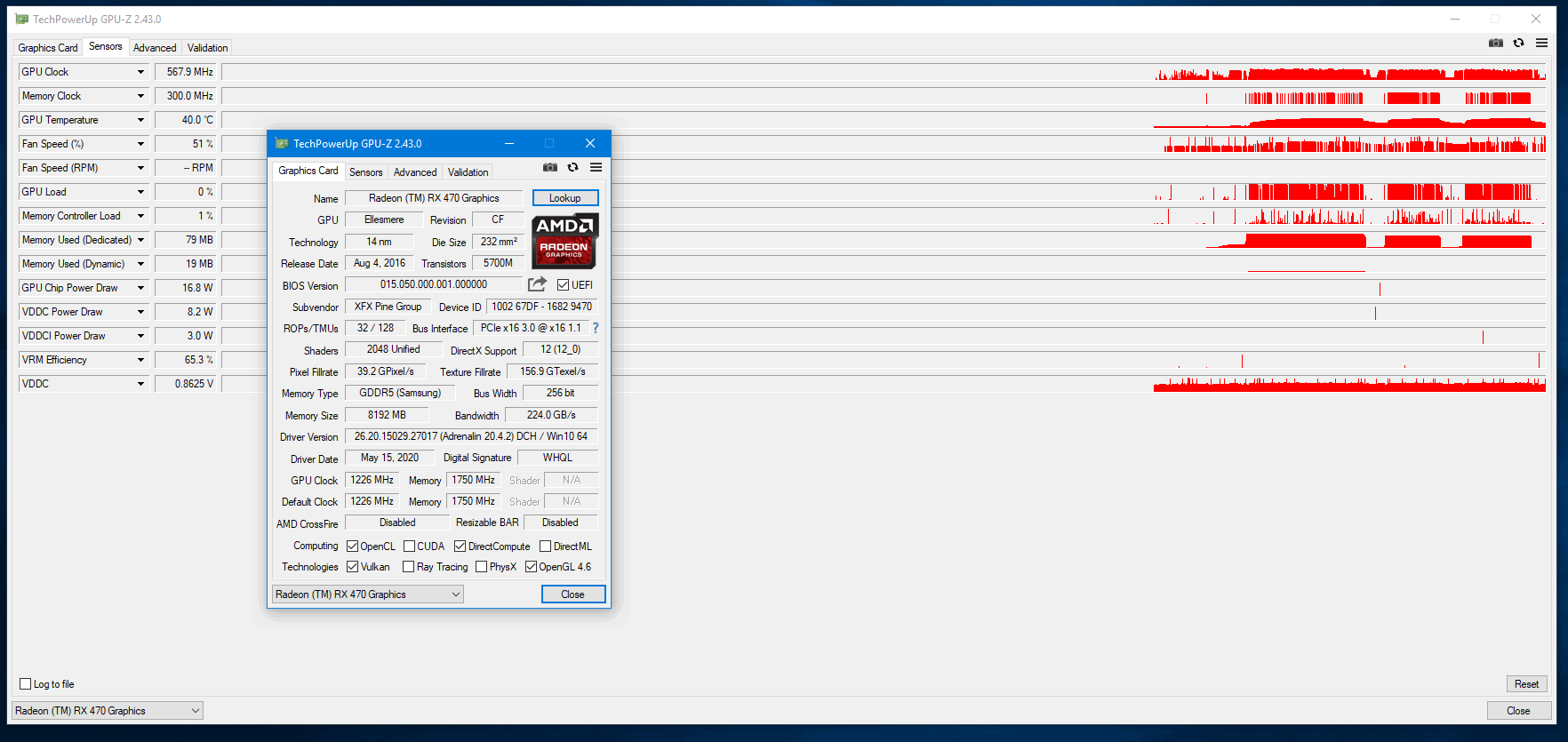Viewport: 1568px width, 742px height.
Task: Click the refresh icon in the front GPU-Z window
Action: coord(573,167)
